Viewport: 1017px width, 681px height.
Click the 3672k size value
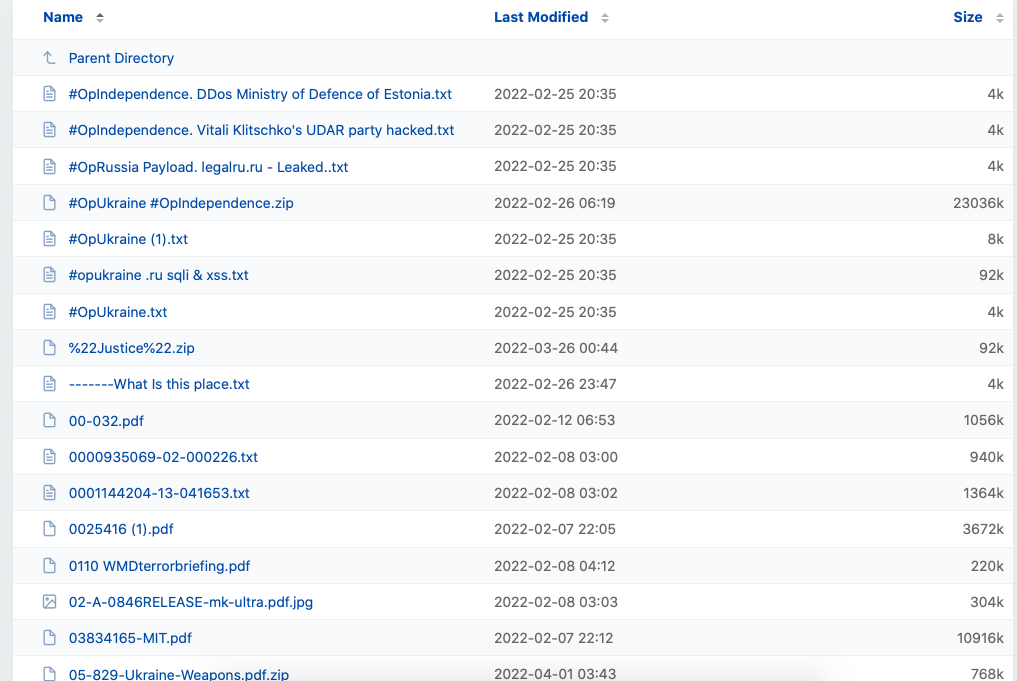983,529
